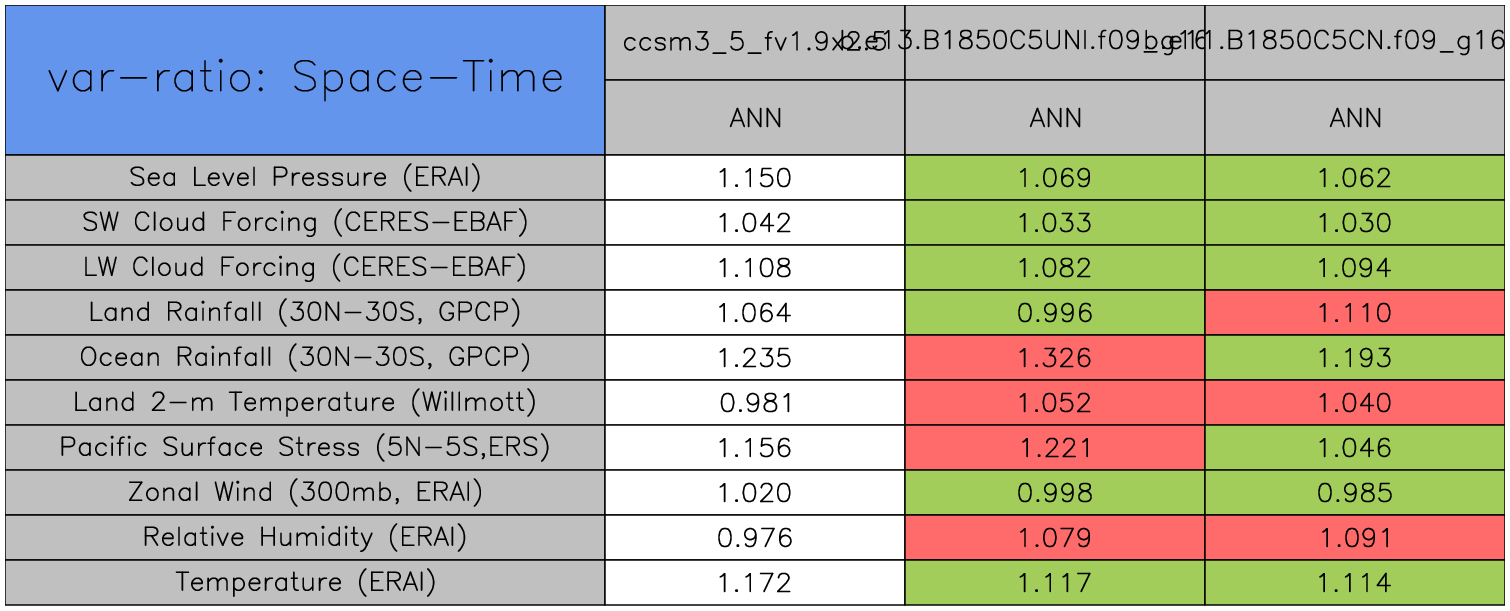1510x611 pixels.
Task: Select the white cell with value 1.235
Action: (x=755, y=357)
